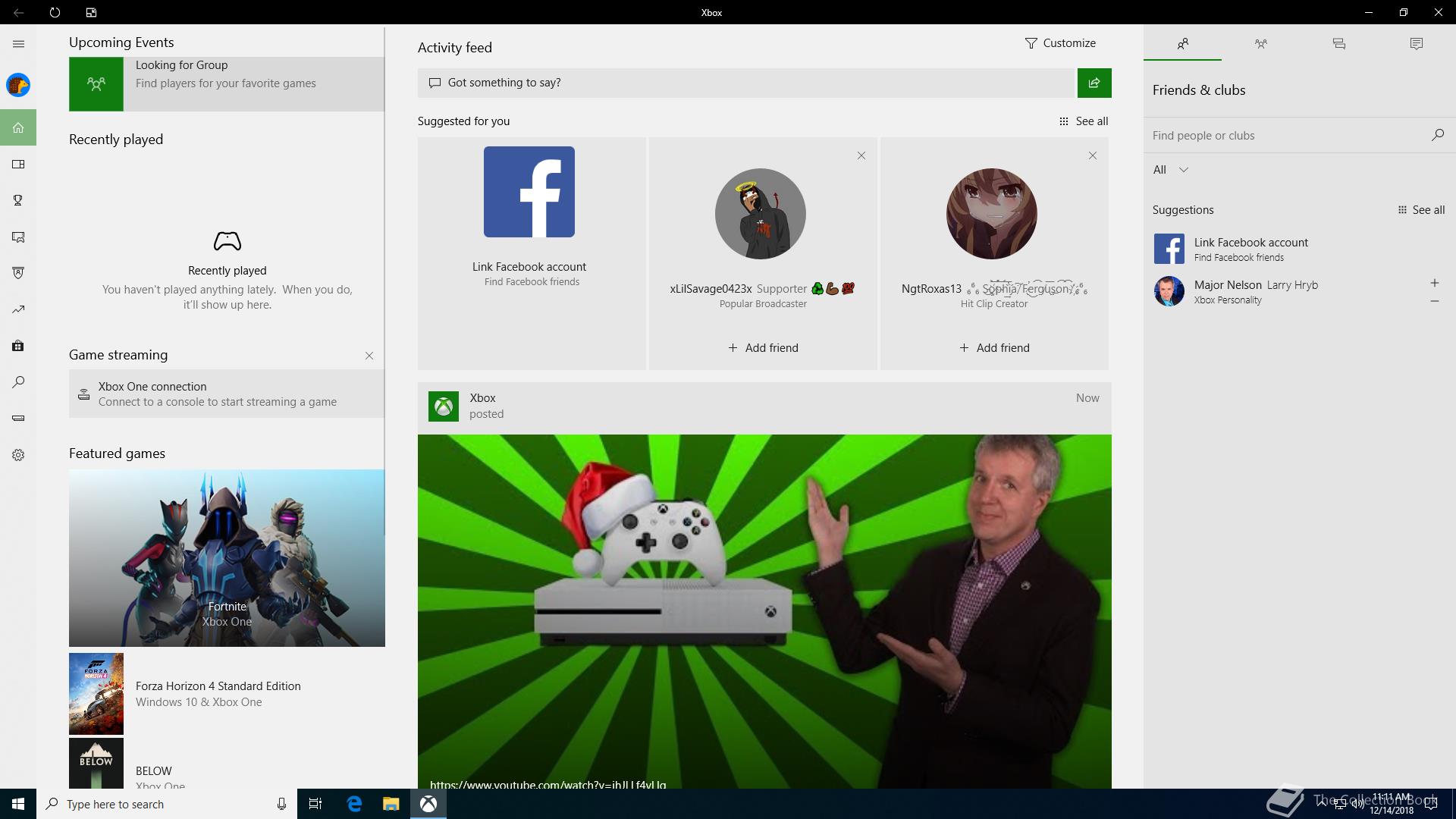This screenshot has height=819, width=1456.
Task: Click the green share button in activity feed
Action: point(1094,83)
